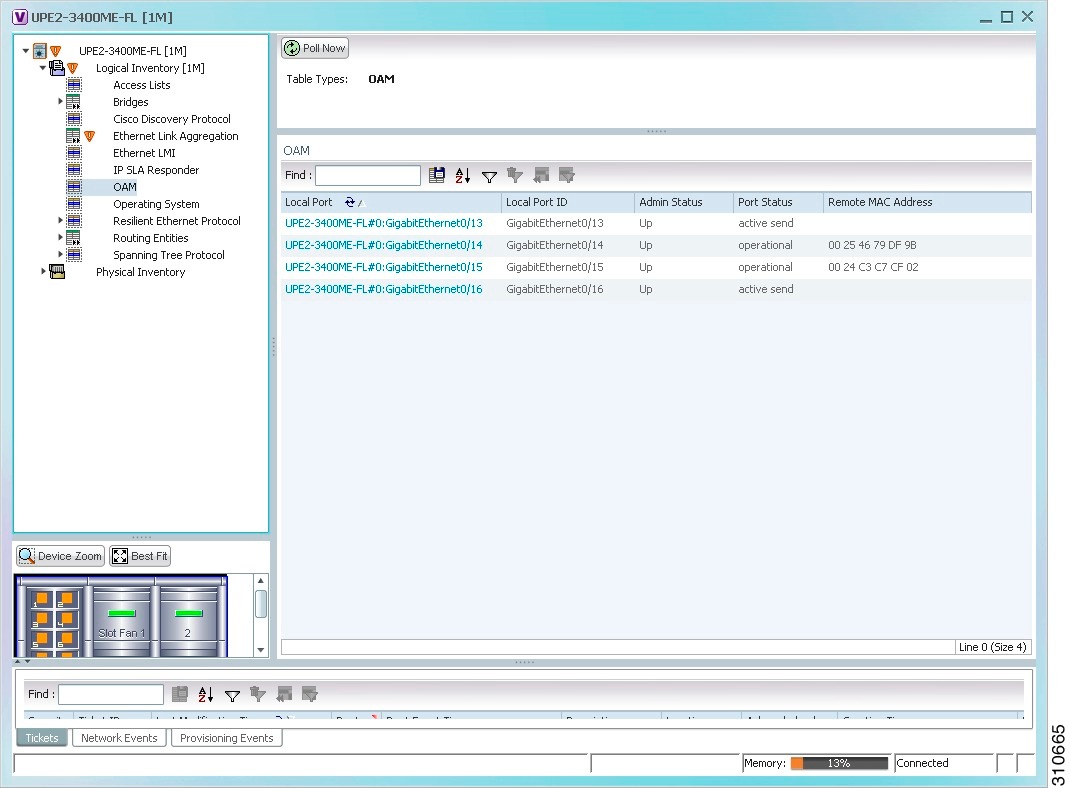
Task: Select the OAM item in the tree
Action: [125, 187]
